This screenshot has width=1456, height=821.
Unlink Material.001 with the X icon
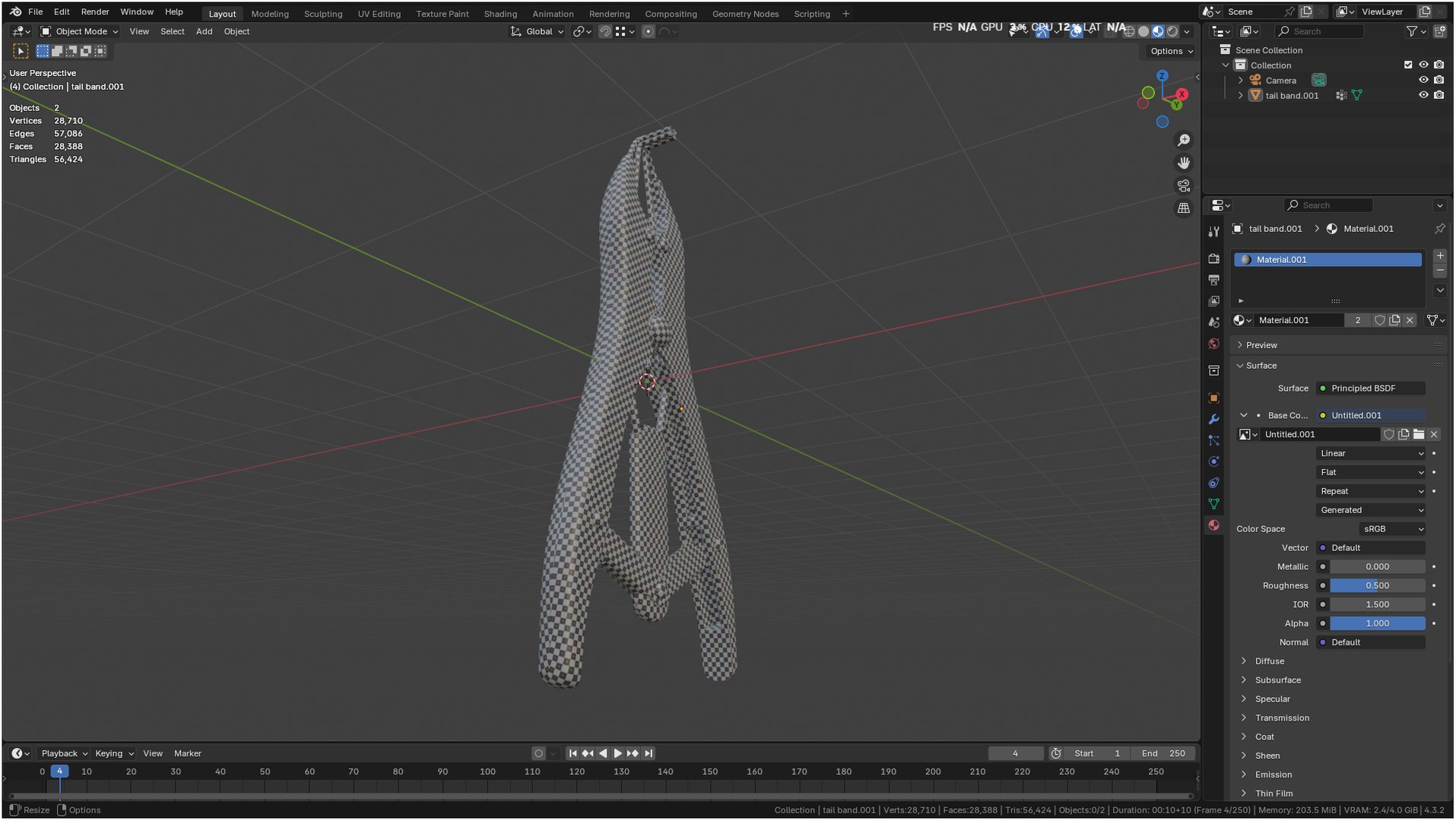(x=1410, y=321)
